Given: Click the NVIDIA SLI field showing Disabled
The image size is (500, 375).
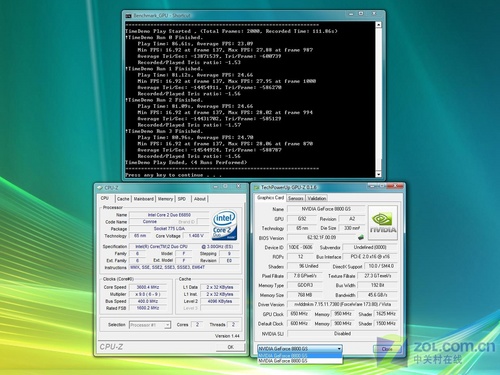Looking at the screenshot, I should [342, 333].
